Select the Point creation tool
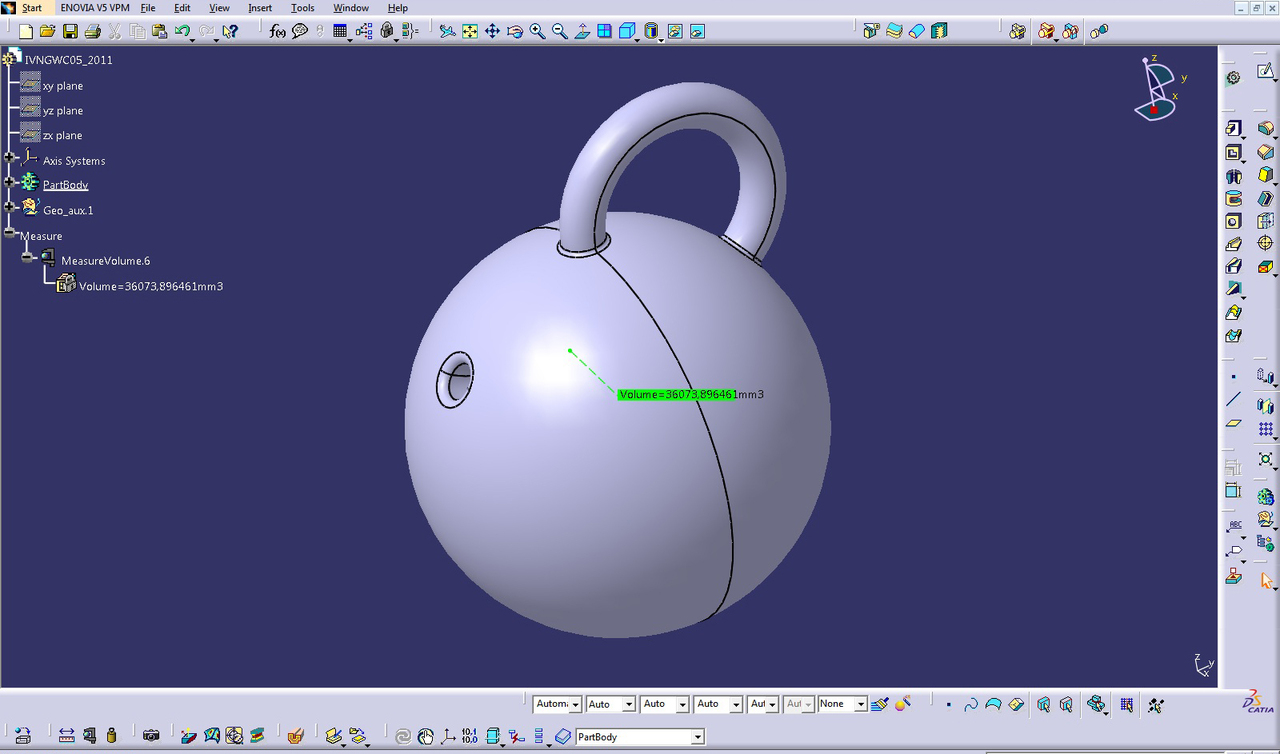The width and height of the screenshot is (1280, 754). click(1233, 377)
